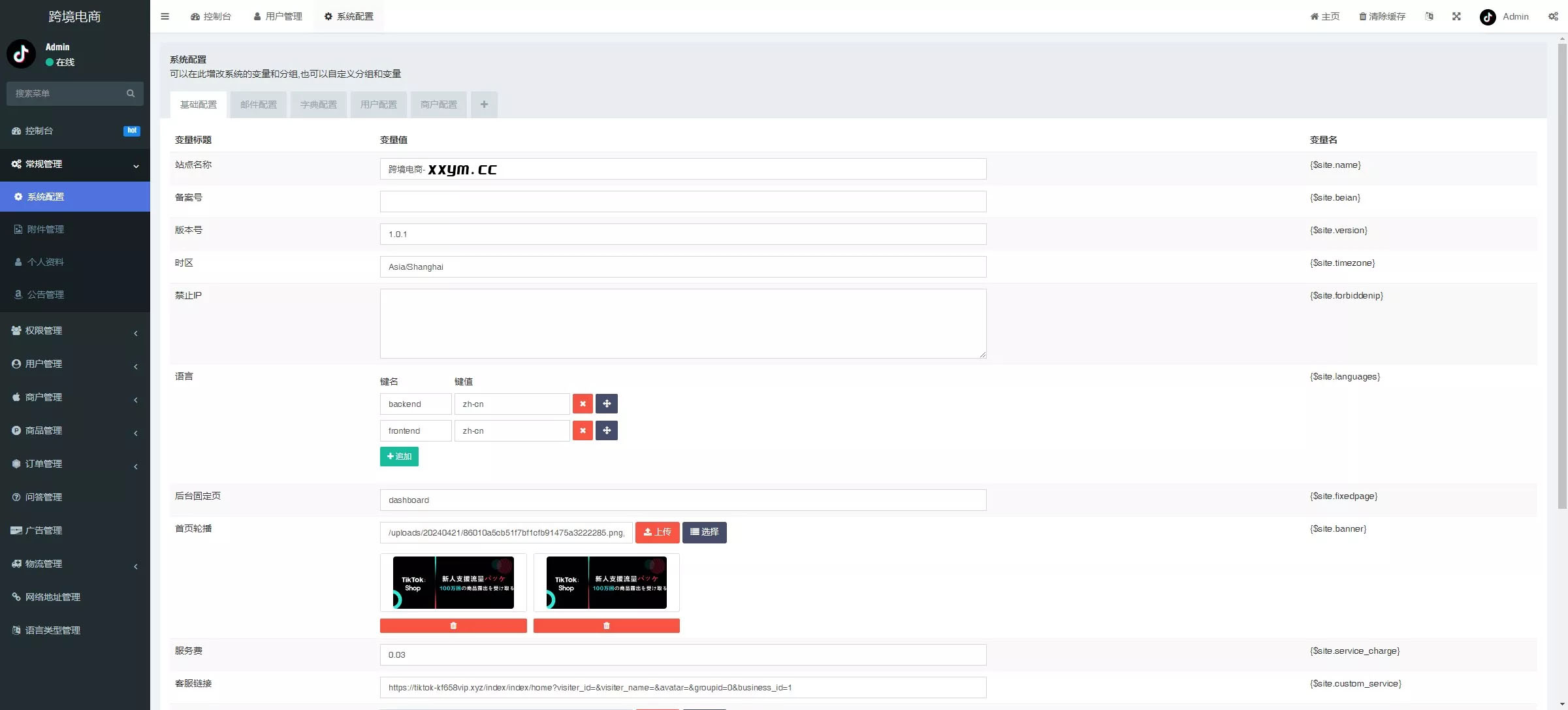Click the 服务费 field showing 0.03

point(683,654)
